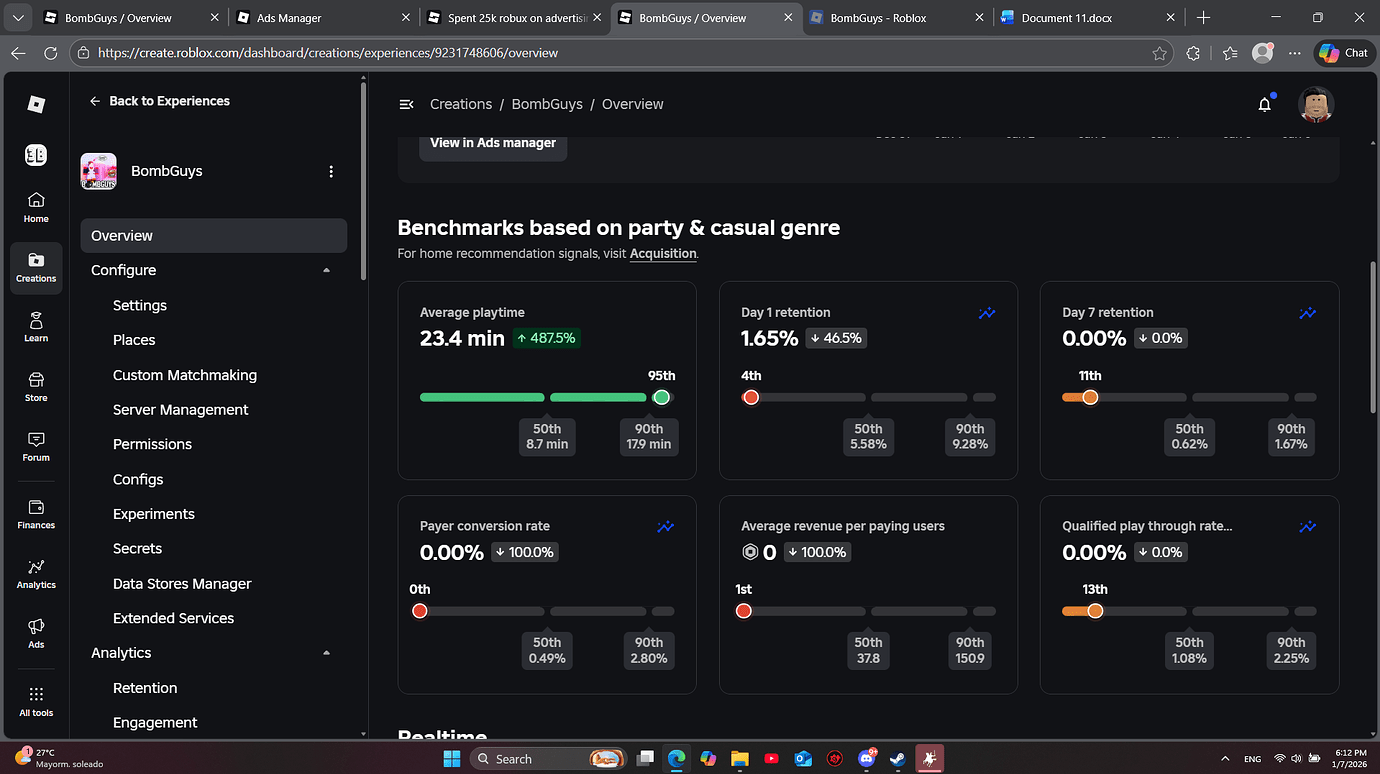This screenshot has width=1380, height=774.
Task: Open Home in the left rail
Action: click(36, 208)
